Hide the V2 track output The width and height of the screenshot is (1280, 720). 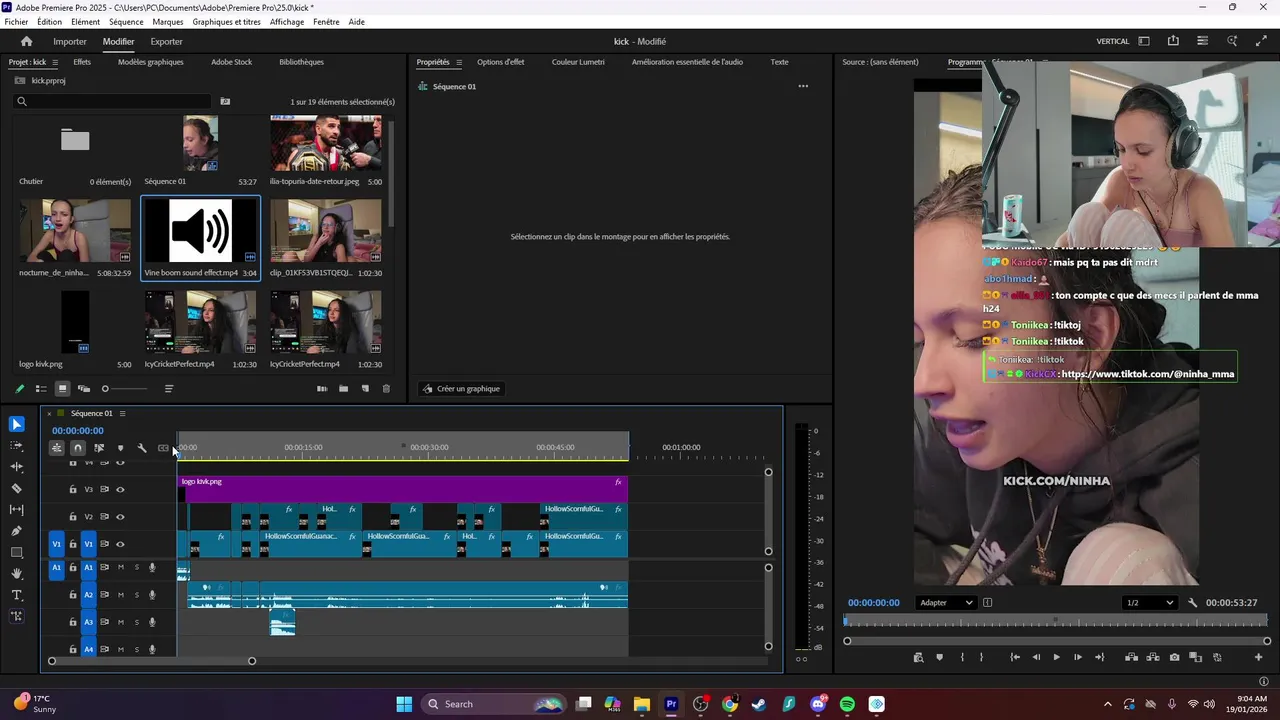point(120,517)
